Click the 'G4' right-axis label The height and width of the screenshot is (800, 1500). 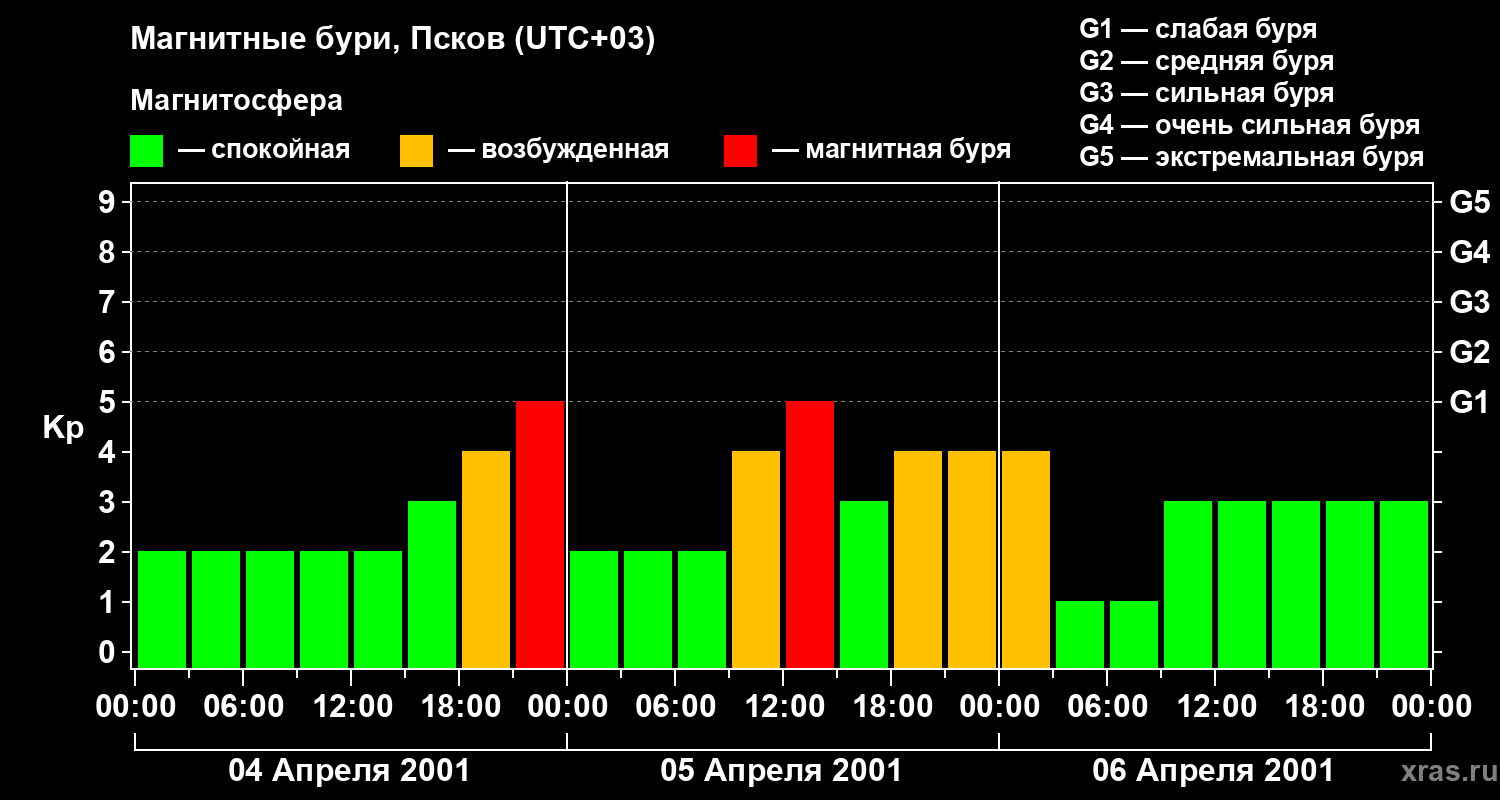point(1469,252)
